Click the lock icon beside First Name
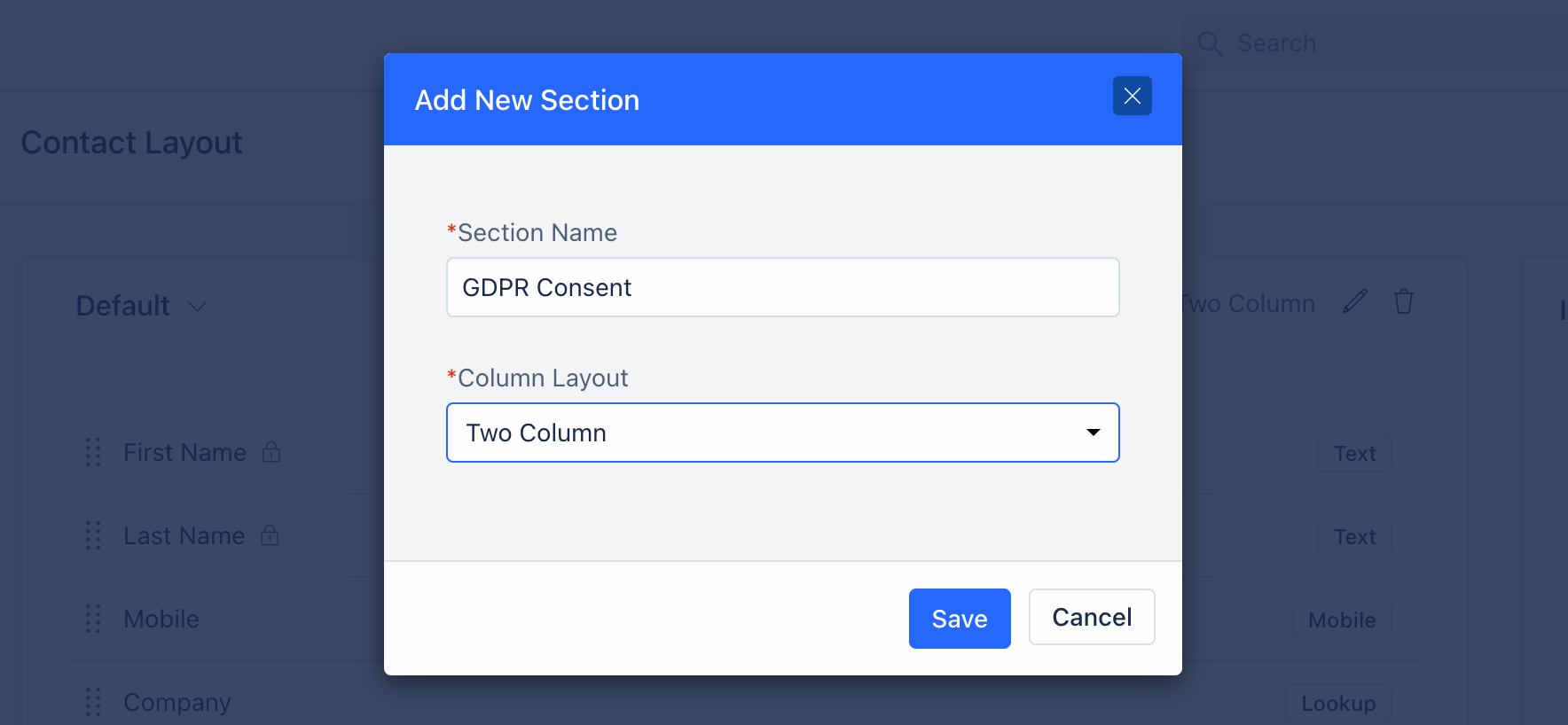 tap(271, 452)
